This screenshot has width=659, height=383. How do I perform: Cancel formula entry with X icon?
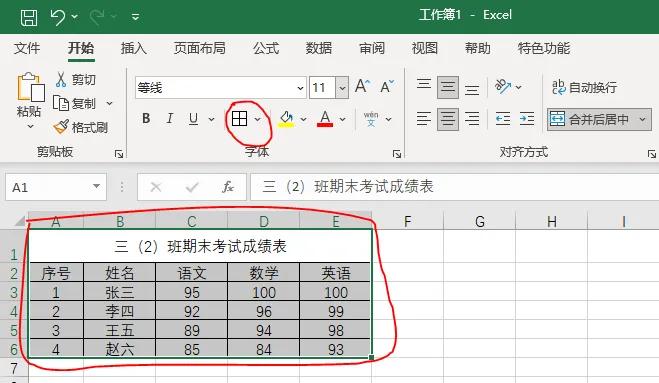(x=156, y=187)
